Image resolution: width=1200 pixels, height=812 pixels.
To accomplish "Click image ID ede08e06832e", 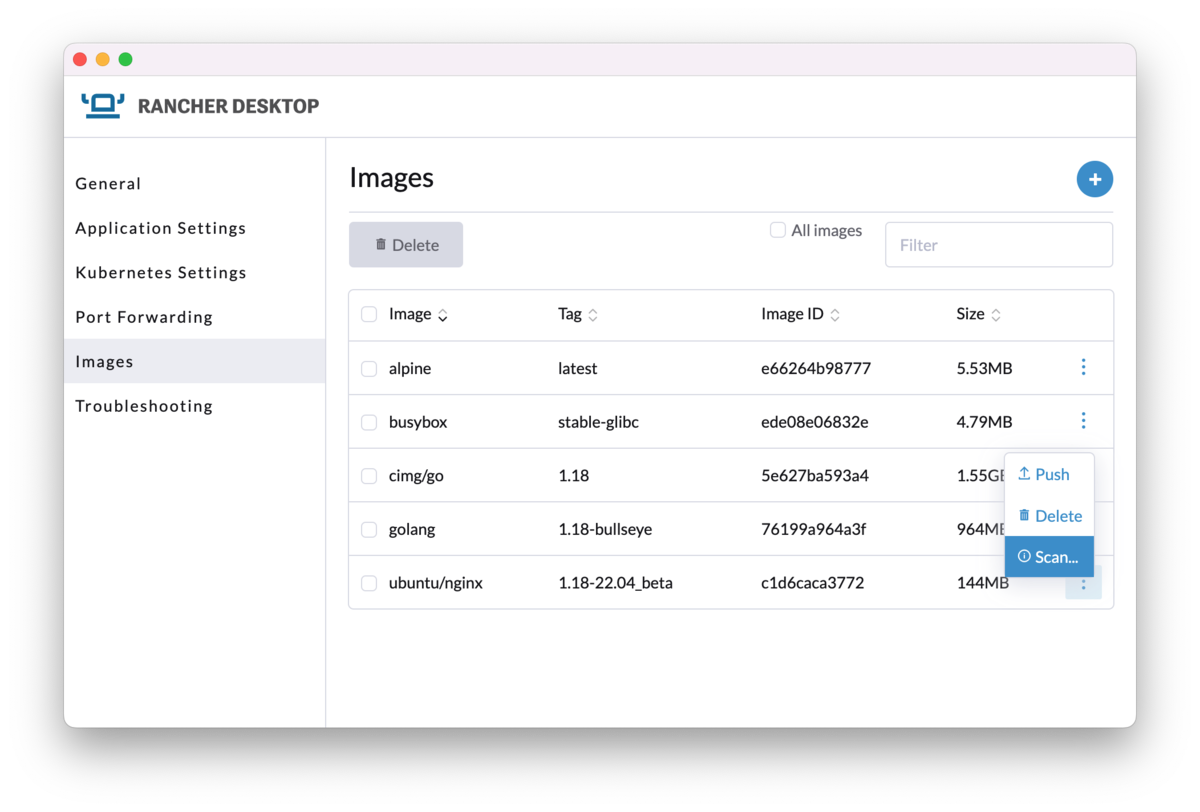I will point(814,422).
